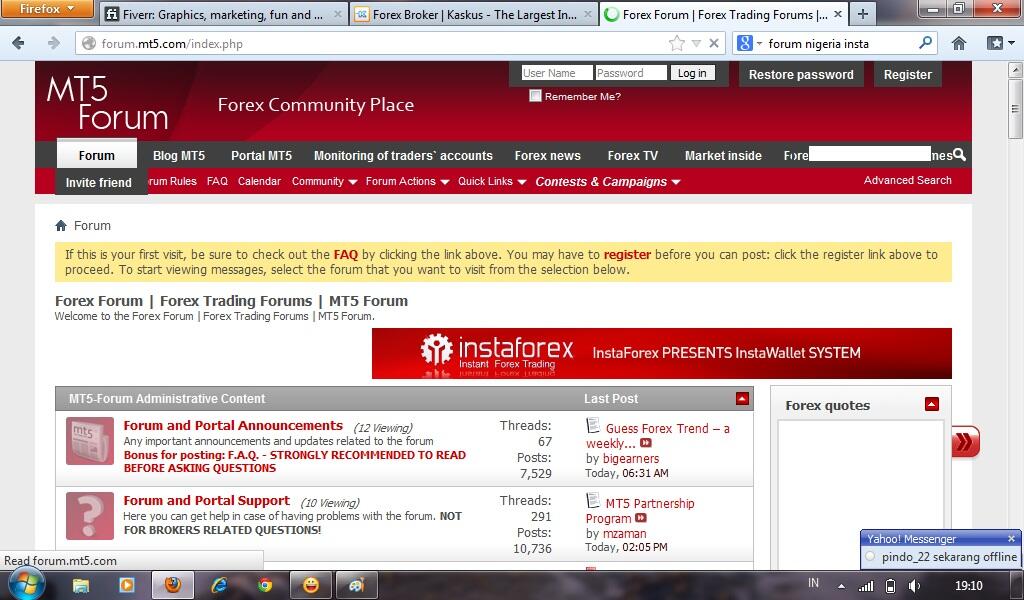Open Windows Explorer from taskbar
This screenshot has width=1024, height=600.
click(80, 585)
